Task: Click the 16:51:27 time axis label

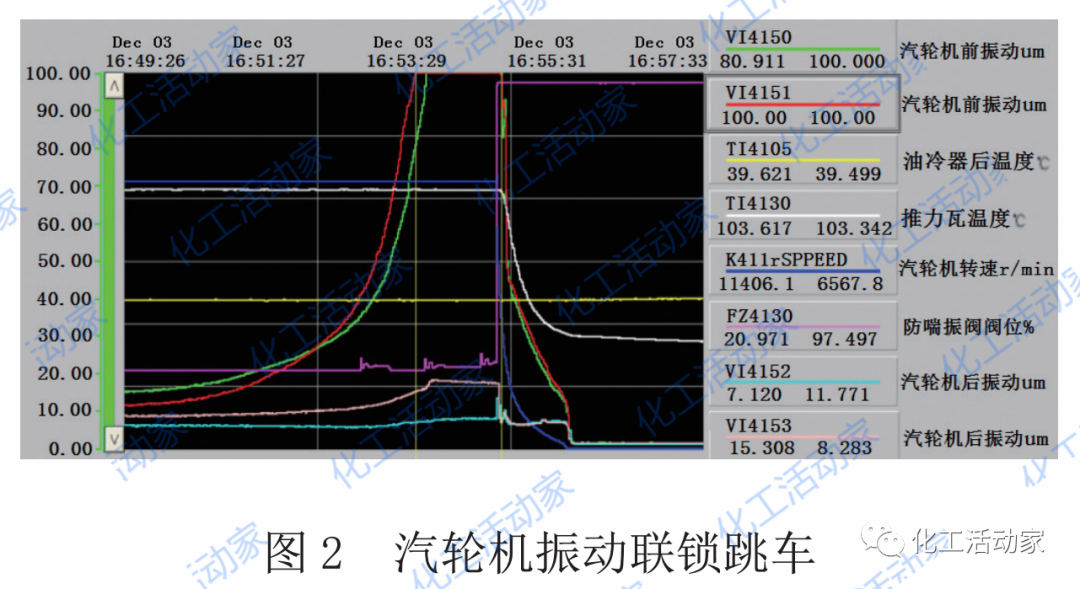Action: pos(265,61)
